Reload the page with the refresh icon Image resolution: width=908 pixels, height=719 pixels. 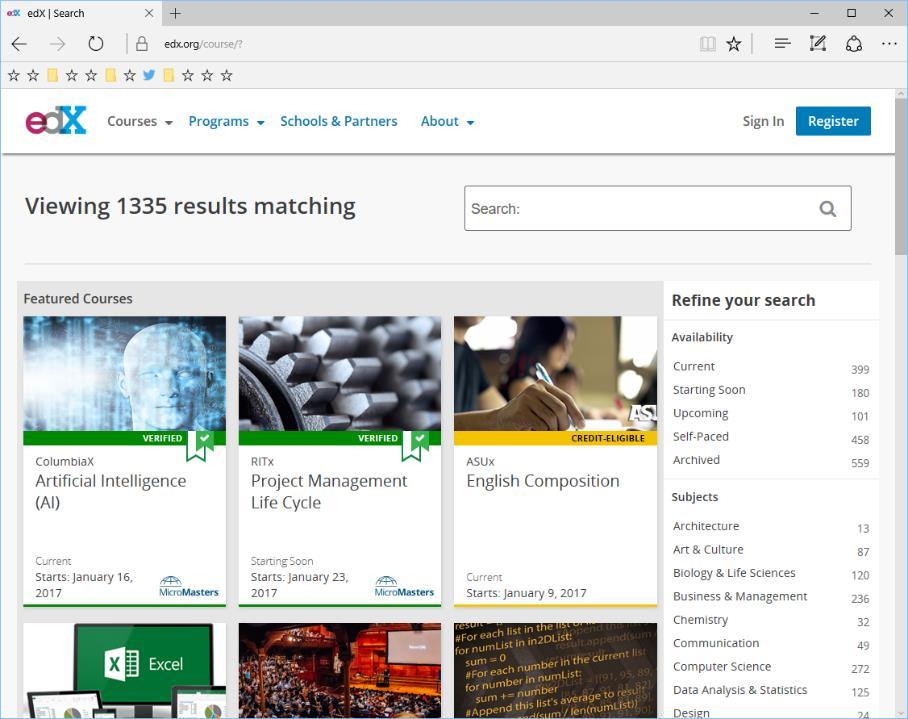[x=96, y=44]
